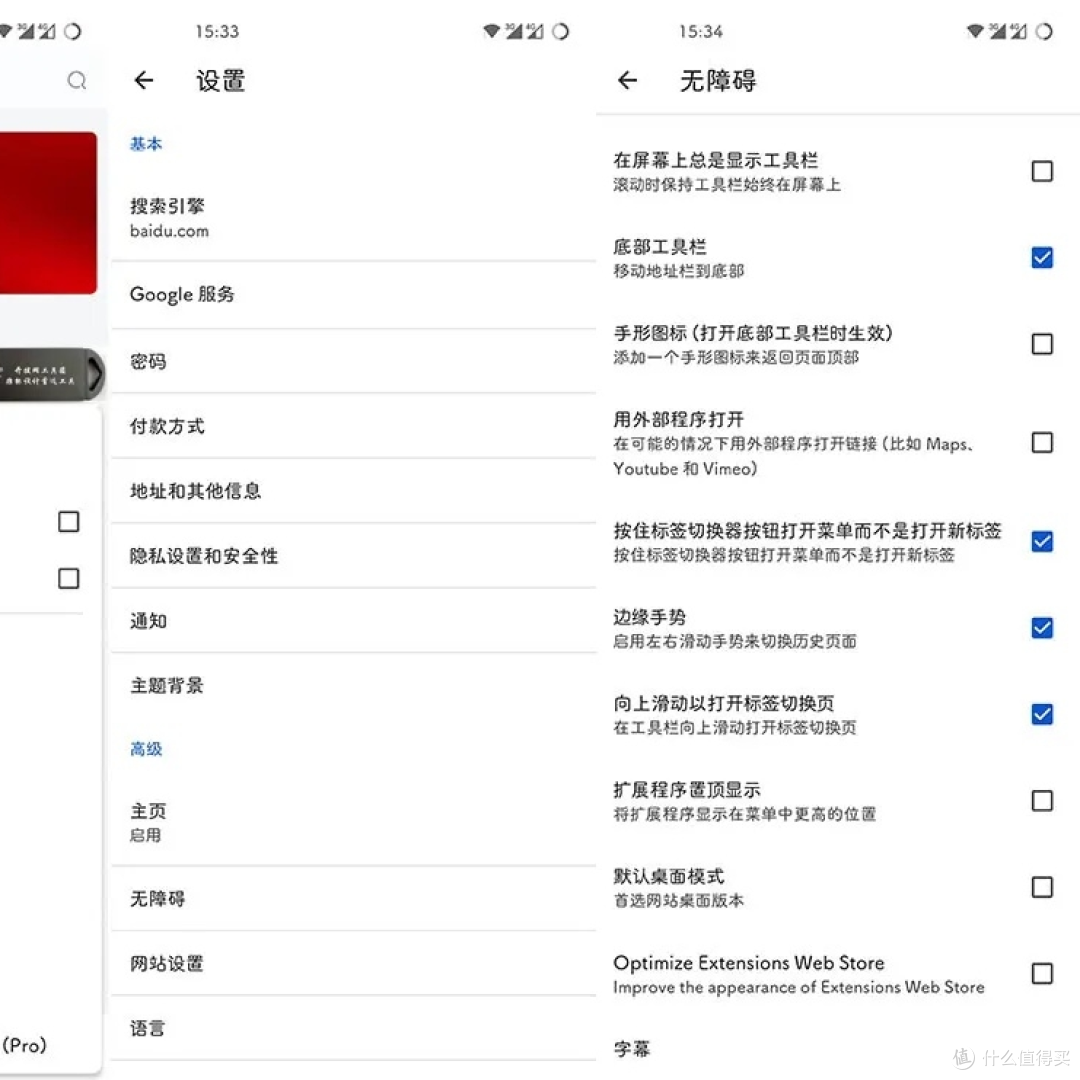
Task: Check the 默认桌面模式 checkbox
Action: [1042, 887]
